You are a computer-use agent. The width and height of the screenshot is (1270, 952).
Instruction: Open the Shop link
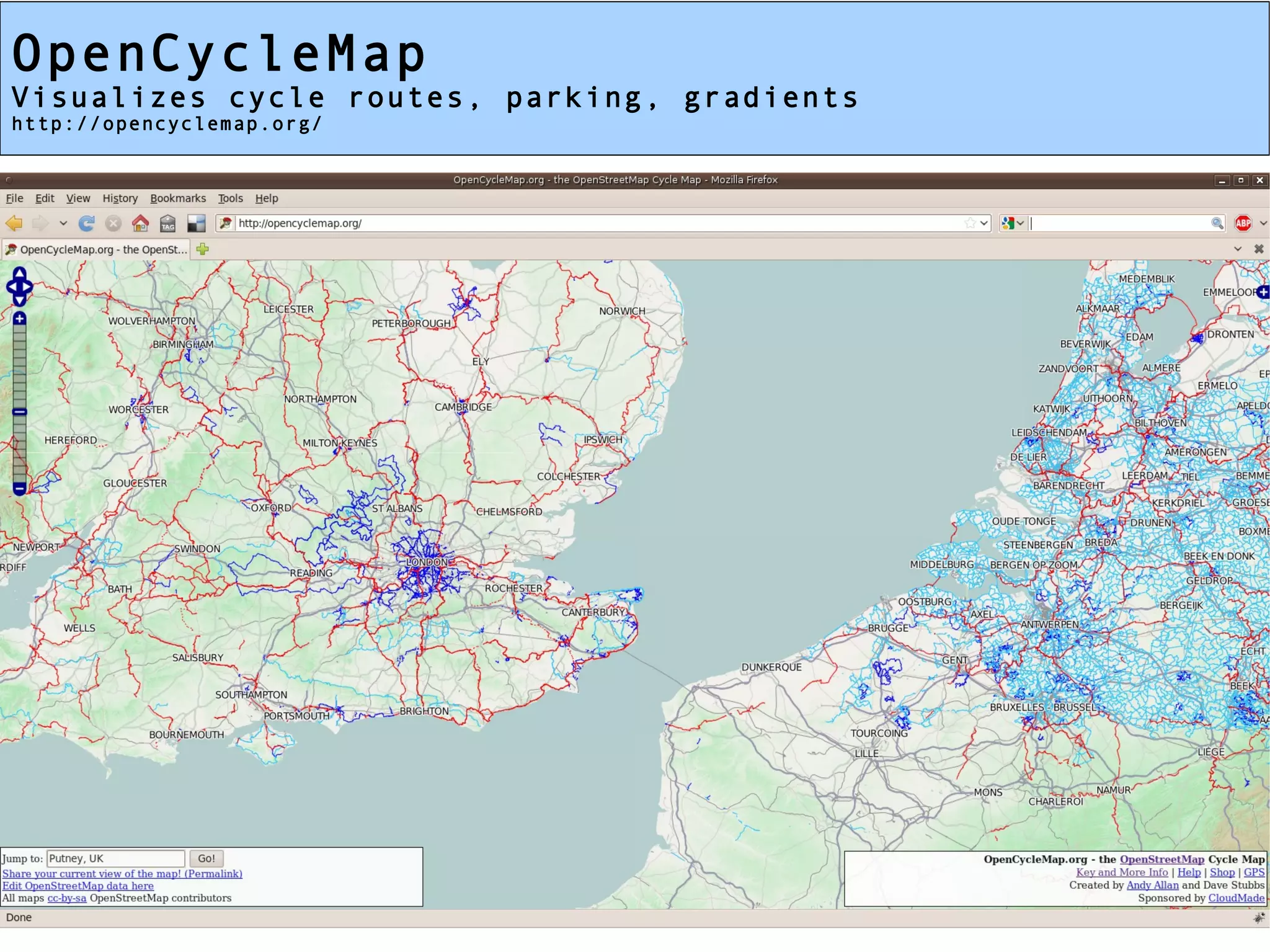point(1222,872)
